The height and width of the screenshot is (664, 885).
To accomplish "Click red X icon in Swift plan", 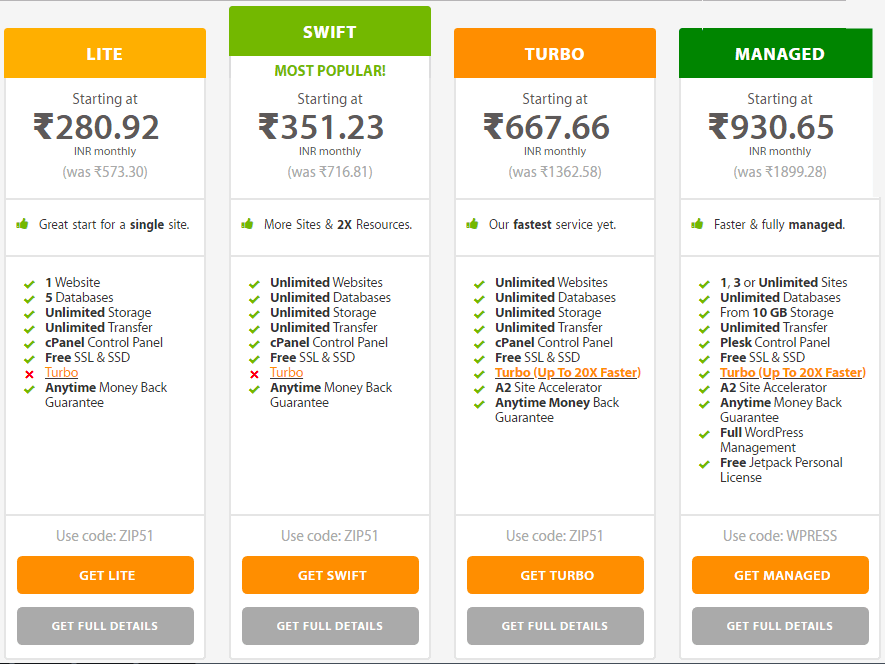I will [x=255, y=373].
